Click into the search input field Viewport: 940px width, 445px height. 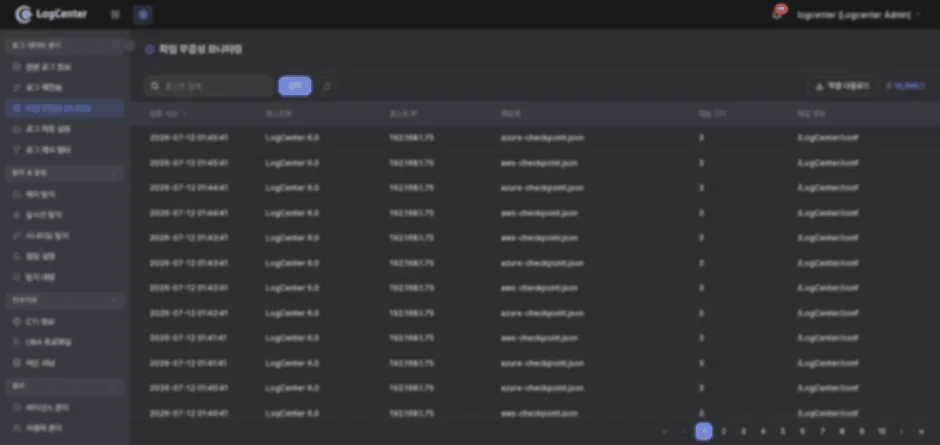[209, 86]
